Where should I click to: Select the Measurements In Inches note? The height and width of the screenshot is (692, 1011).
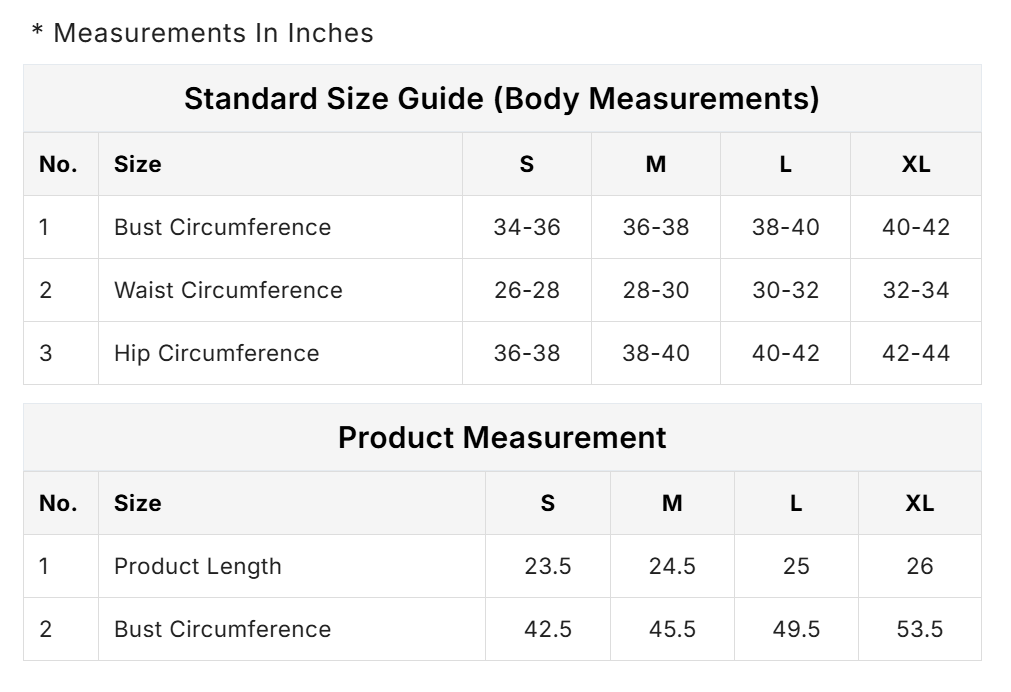click(x=202, y=33)
